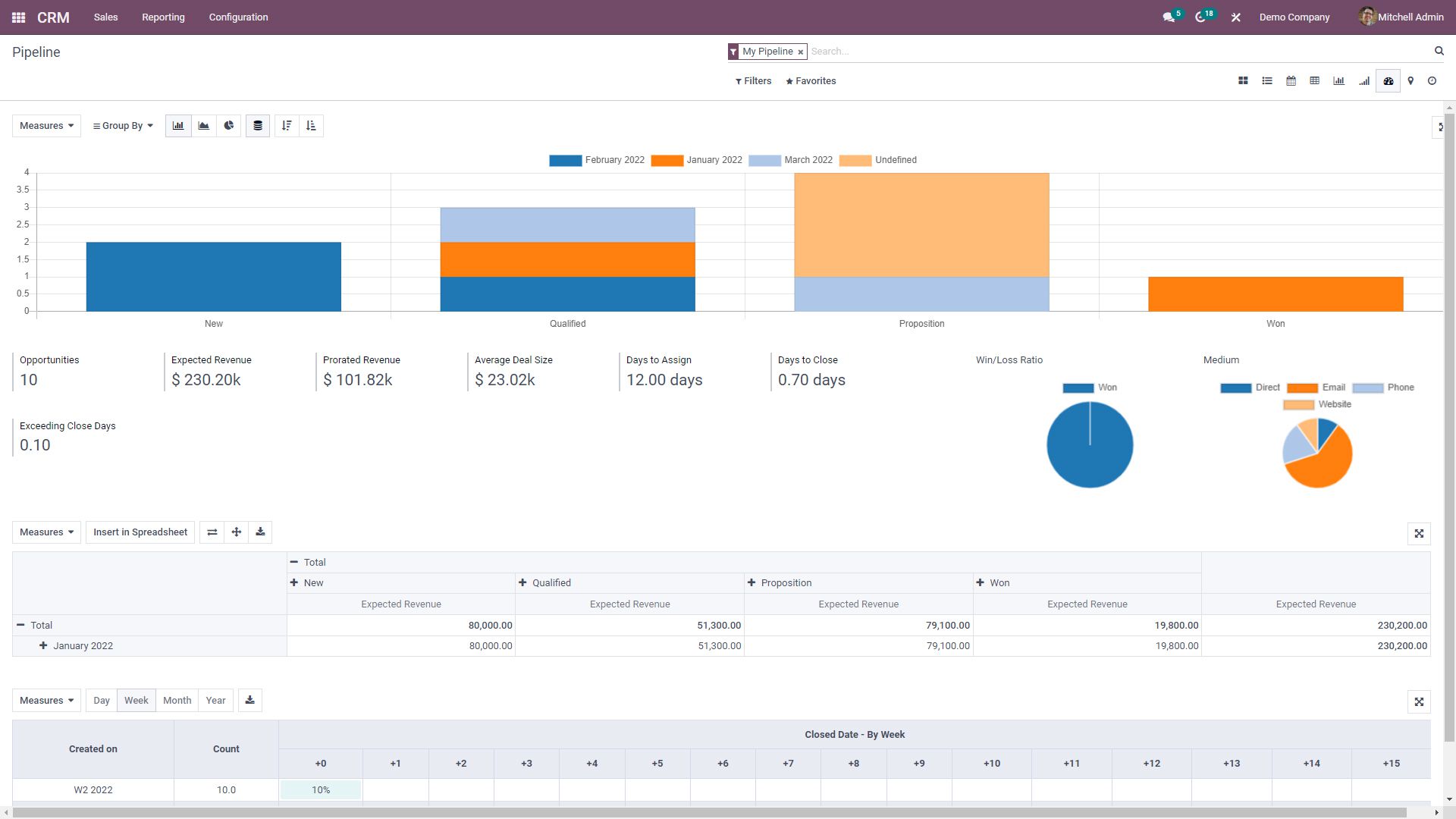Click Insert in Spreadsheet button
Screen dimensions: 1456x819
(x=140, y=532)
